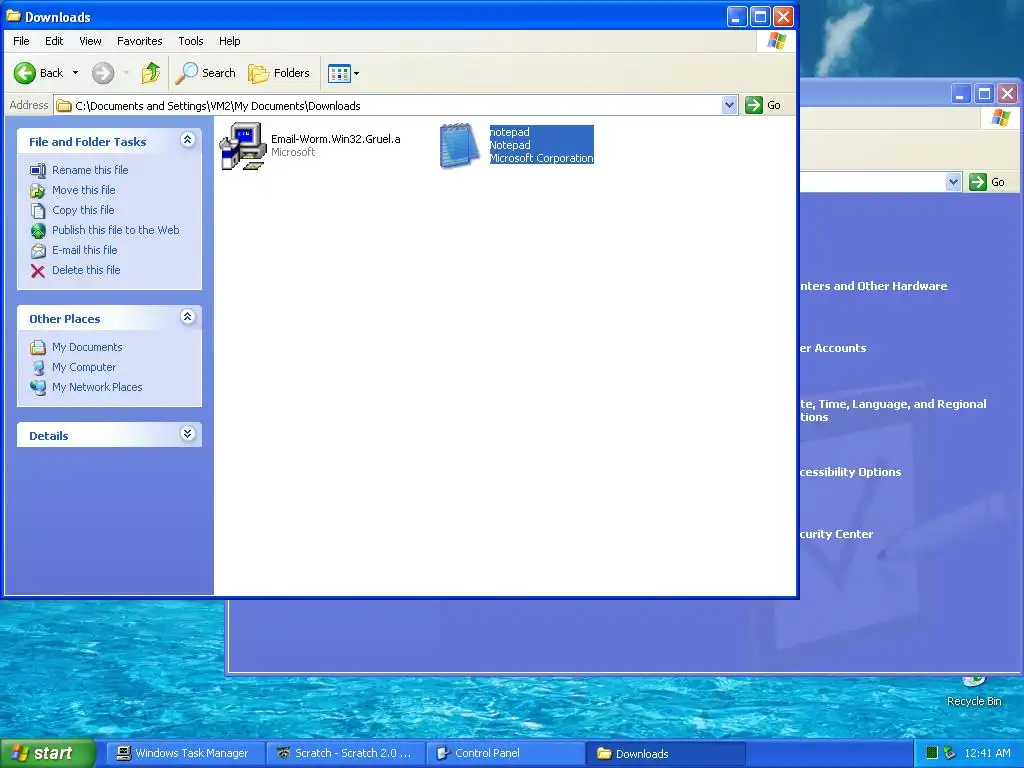The width and height of the screenshot is (1024, 768).
Task: Click the Go button in Downloads window
Action: [763, 105]
